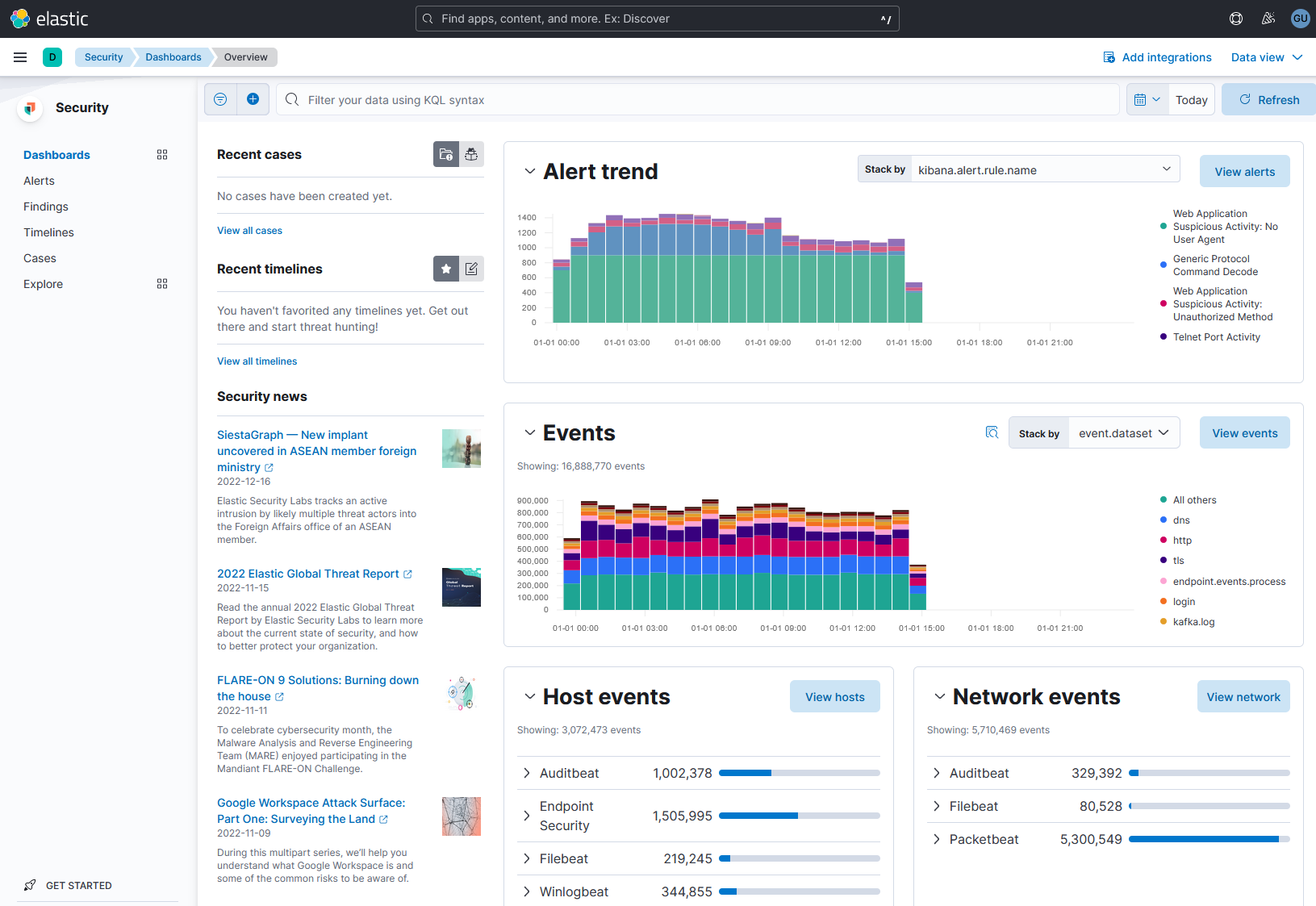Click the Security breadcrumb
The width and height of the screenshot is (1316, 906).
pos(103,57)
